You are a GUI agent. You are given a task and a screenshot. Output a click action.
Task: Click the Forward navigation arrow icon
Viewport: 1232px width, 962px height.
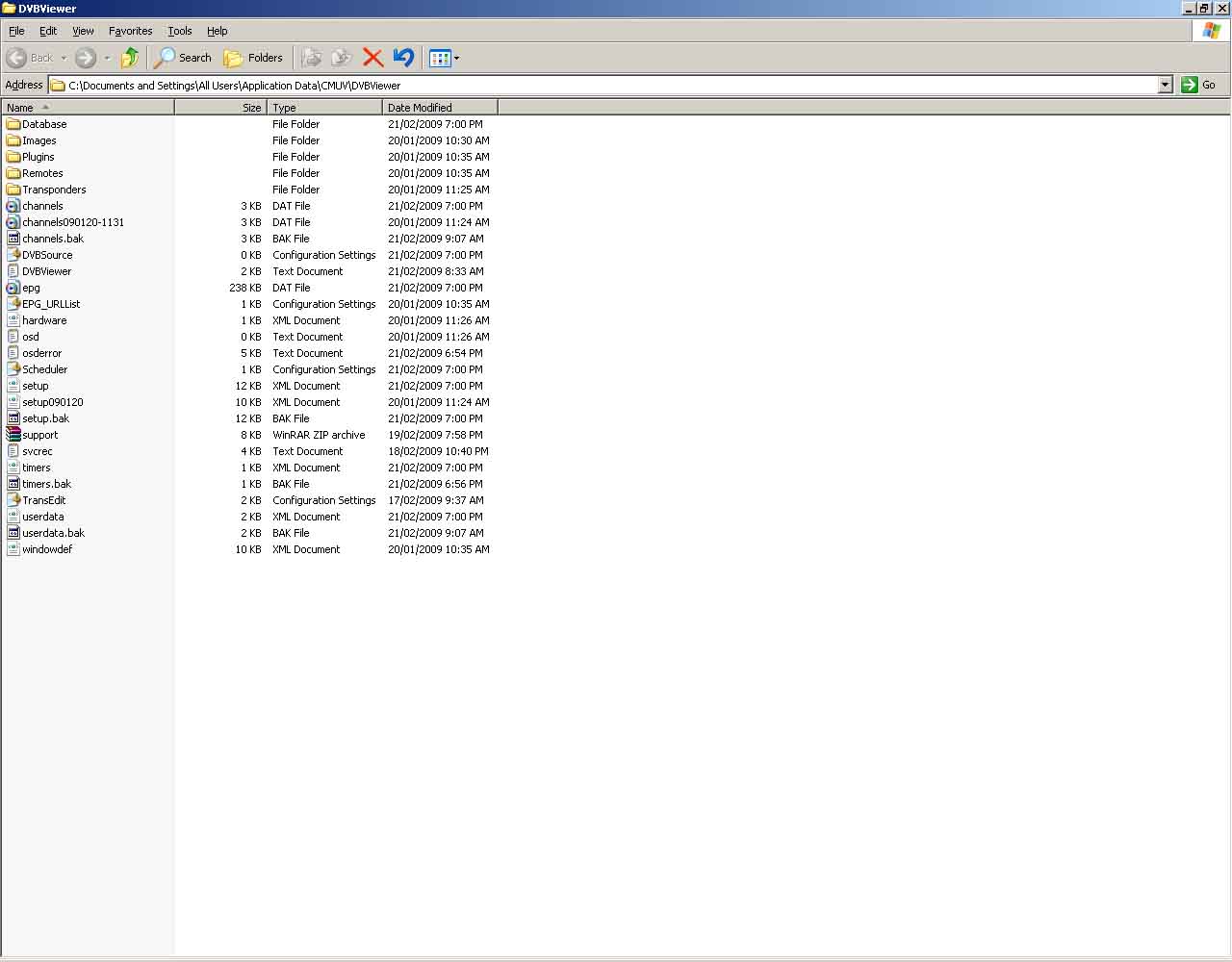(86, 58)
